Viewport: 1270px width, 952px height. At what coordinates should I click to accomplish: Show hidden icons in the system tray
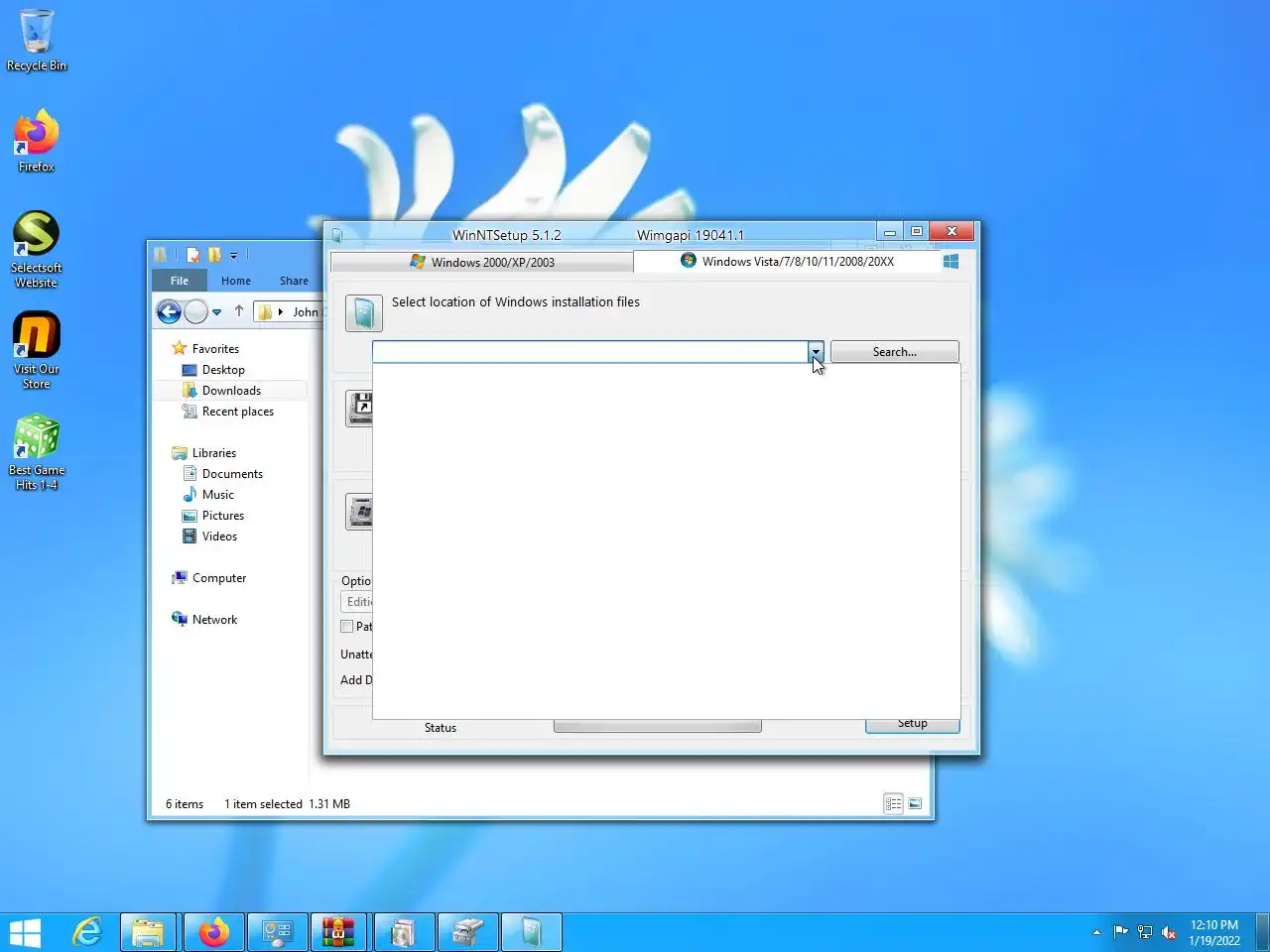pyautogui.click(x=1096, y=932)
